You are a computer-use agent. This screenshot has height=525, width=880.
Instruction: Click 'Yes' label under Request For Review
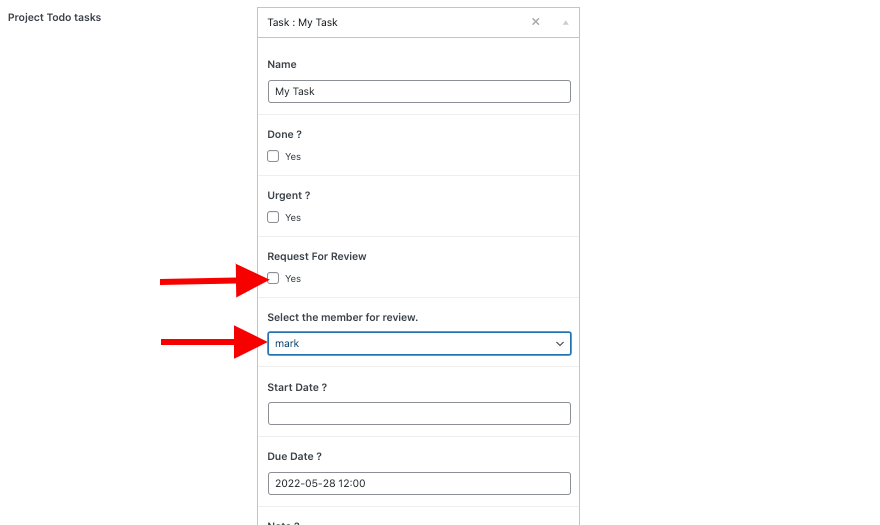click(x=293, y=279)
